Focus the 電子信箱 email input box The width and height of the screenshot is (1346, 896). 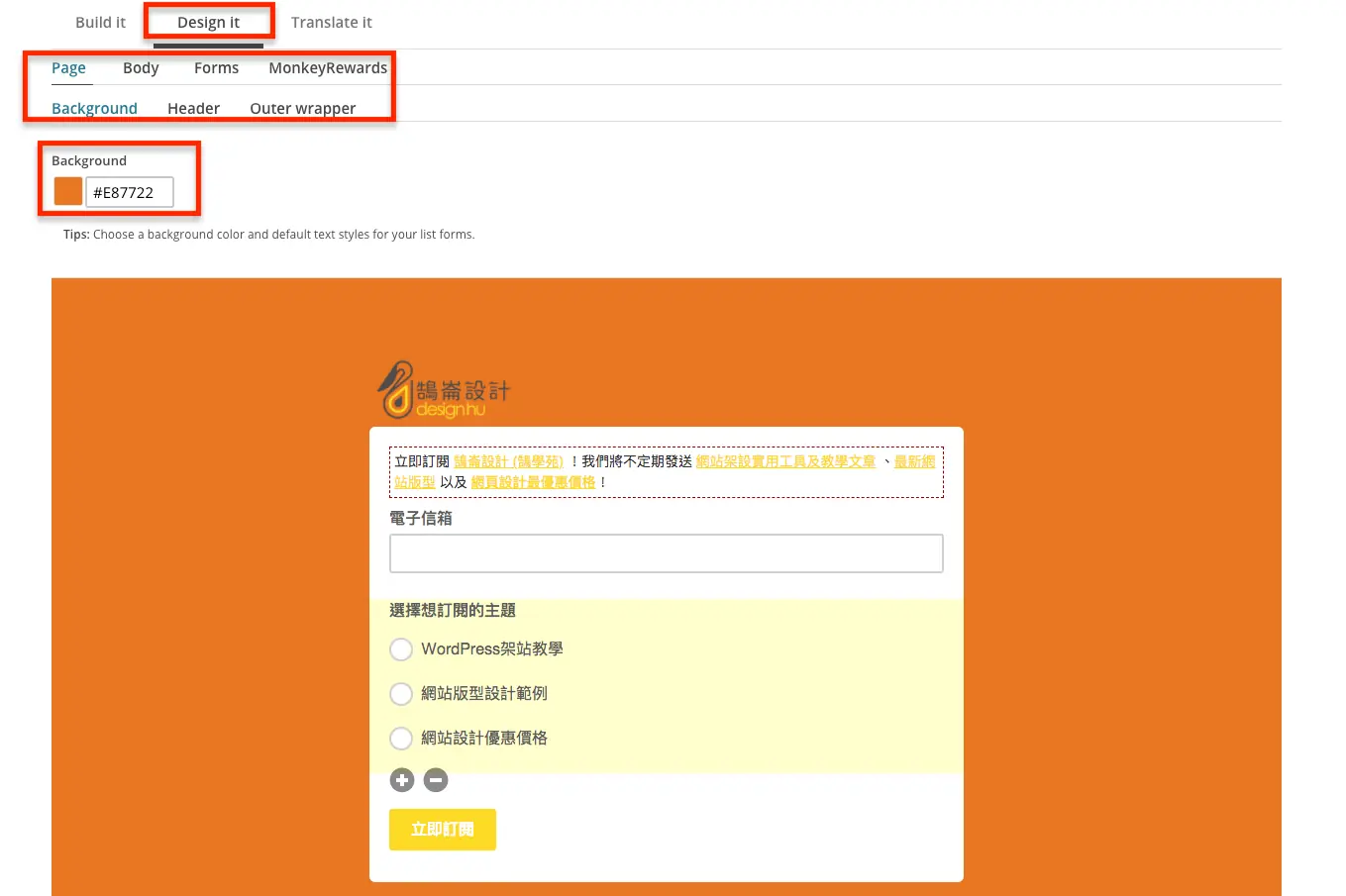point(667,553)
